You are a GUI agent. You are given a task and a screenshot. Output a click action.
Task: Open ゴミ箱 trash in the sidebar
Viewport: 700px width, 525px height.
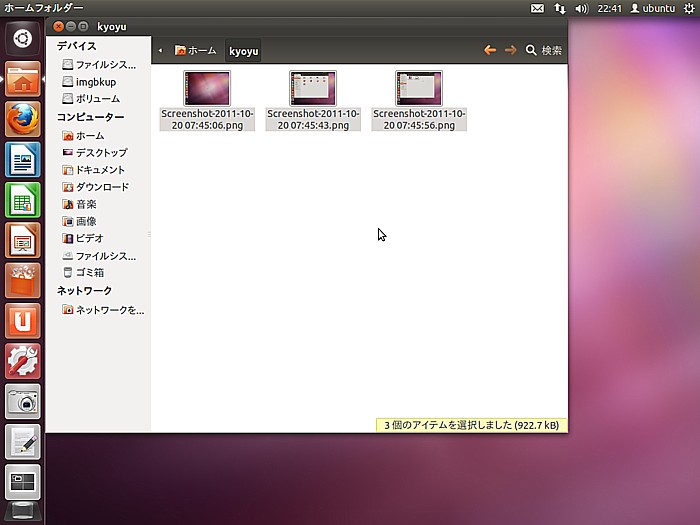coord(83,272)
